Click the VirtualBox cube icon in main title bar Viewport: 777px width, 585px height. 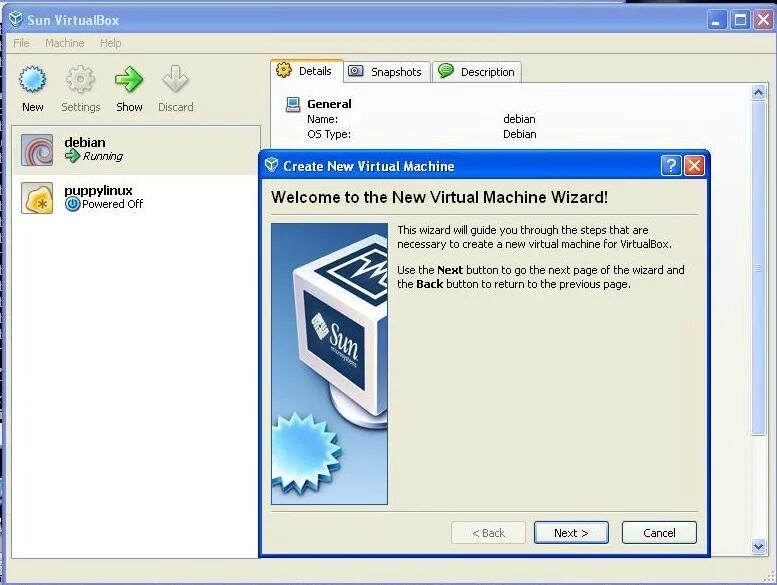(16, 19)
